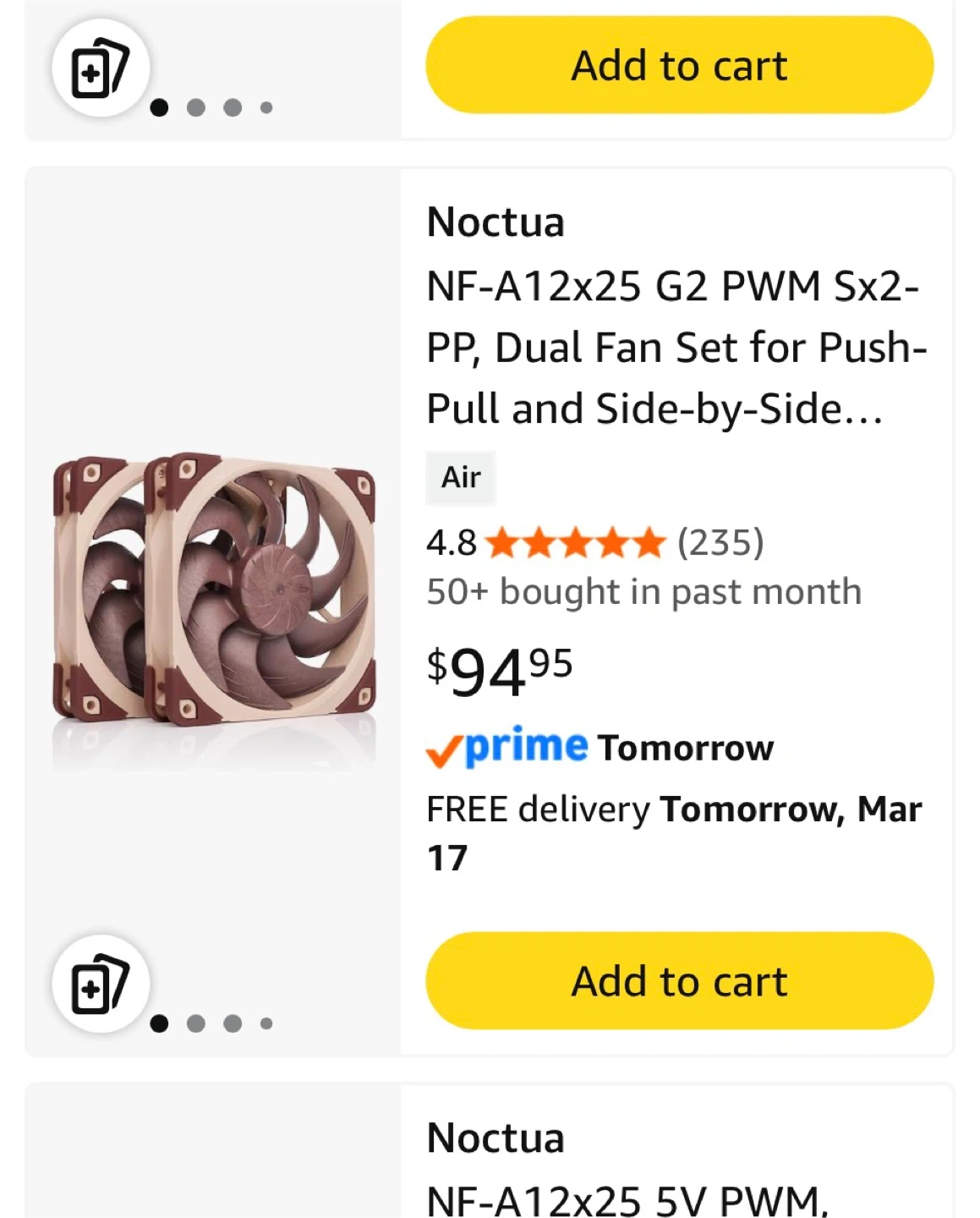Jump to last image dot on the G2 fan carousel
The width and height of the screenshot is (980, 1218).
click(x=266, y=1023)
